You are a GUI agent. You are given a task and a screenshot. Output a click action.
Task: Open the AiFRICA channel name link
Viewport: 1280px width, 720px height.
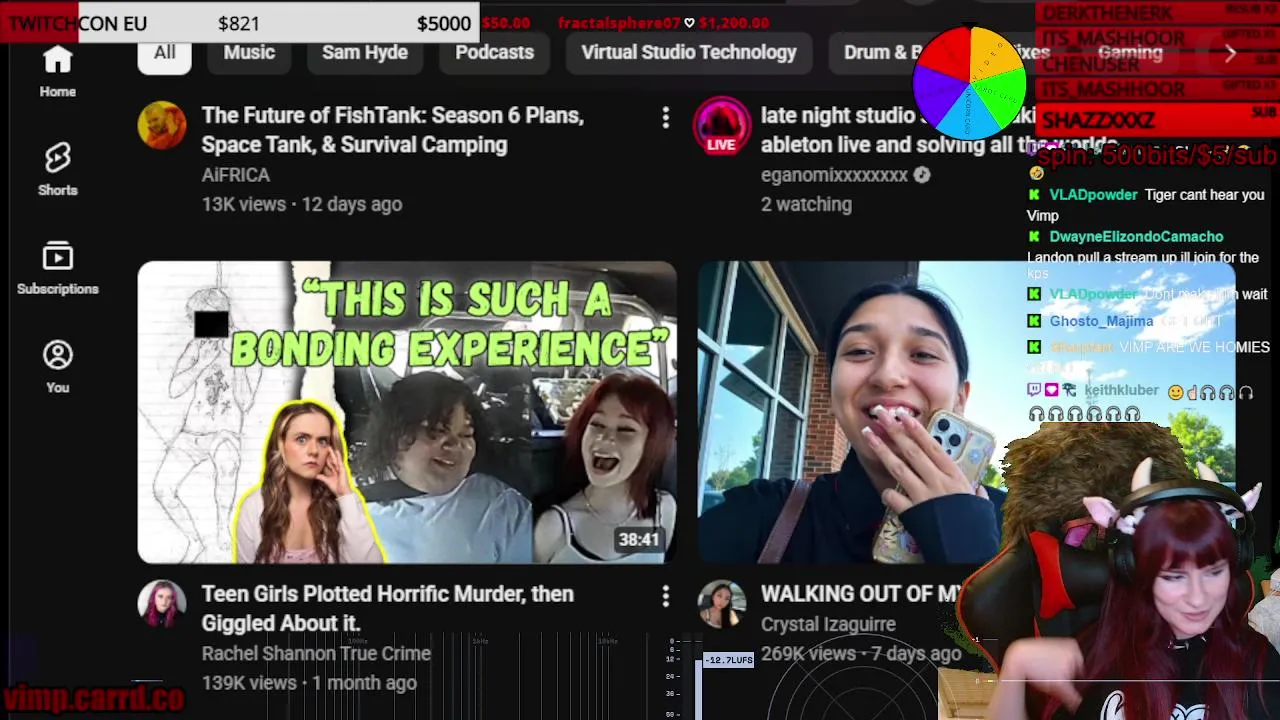235,175
